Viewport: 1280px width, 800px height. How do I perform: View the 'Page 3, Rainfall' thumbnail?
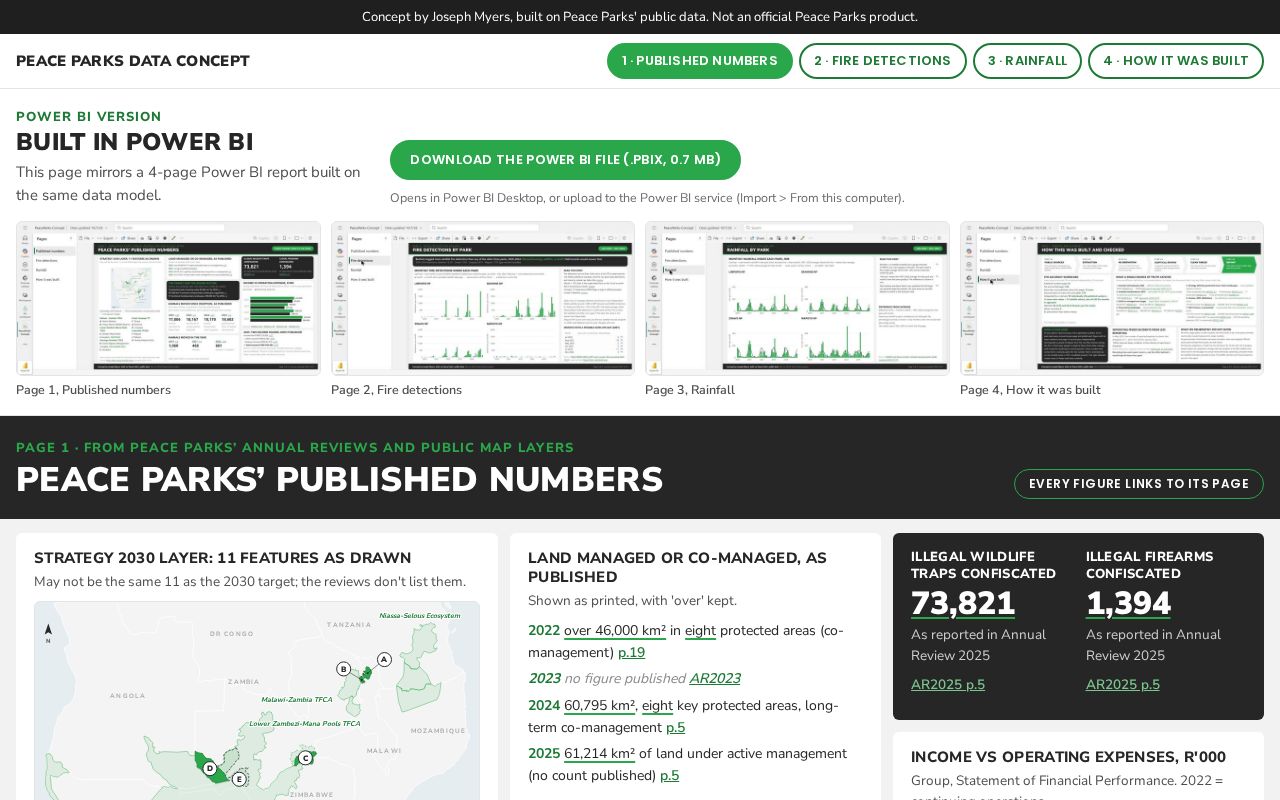tap(797, 298)
